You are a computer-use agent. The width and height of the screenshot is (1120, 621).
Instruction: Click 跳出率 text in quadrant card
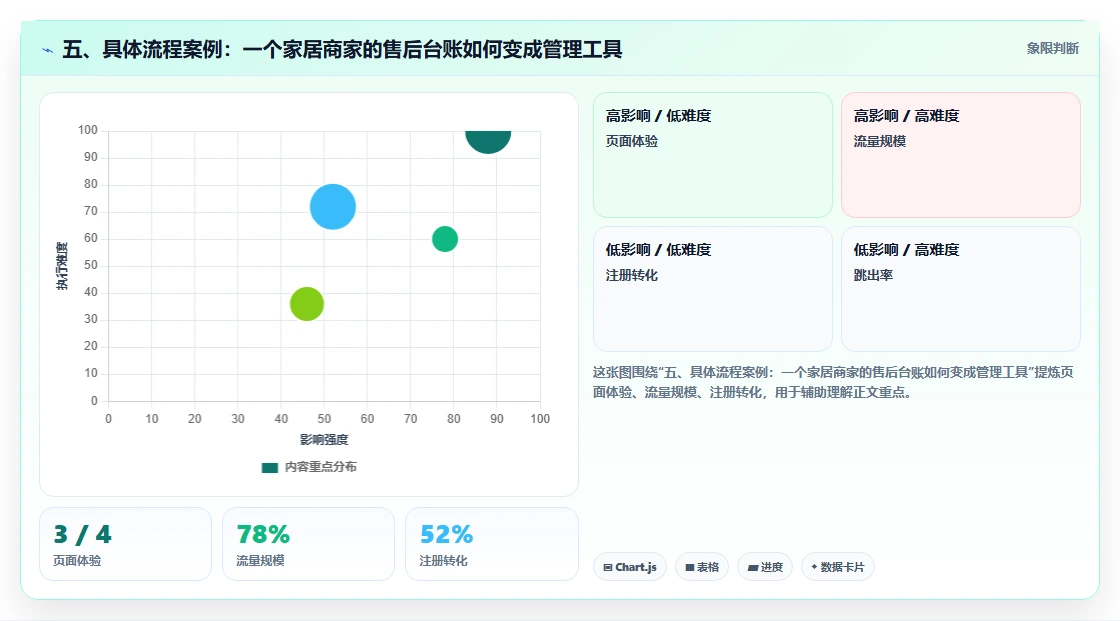pos(873,275)
